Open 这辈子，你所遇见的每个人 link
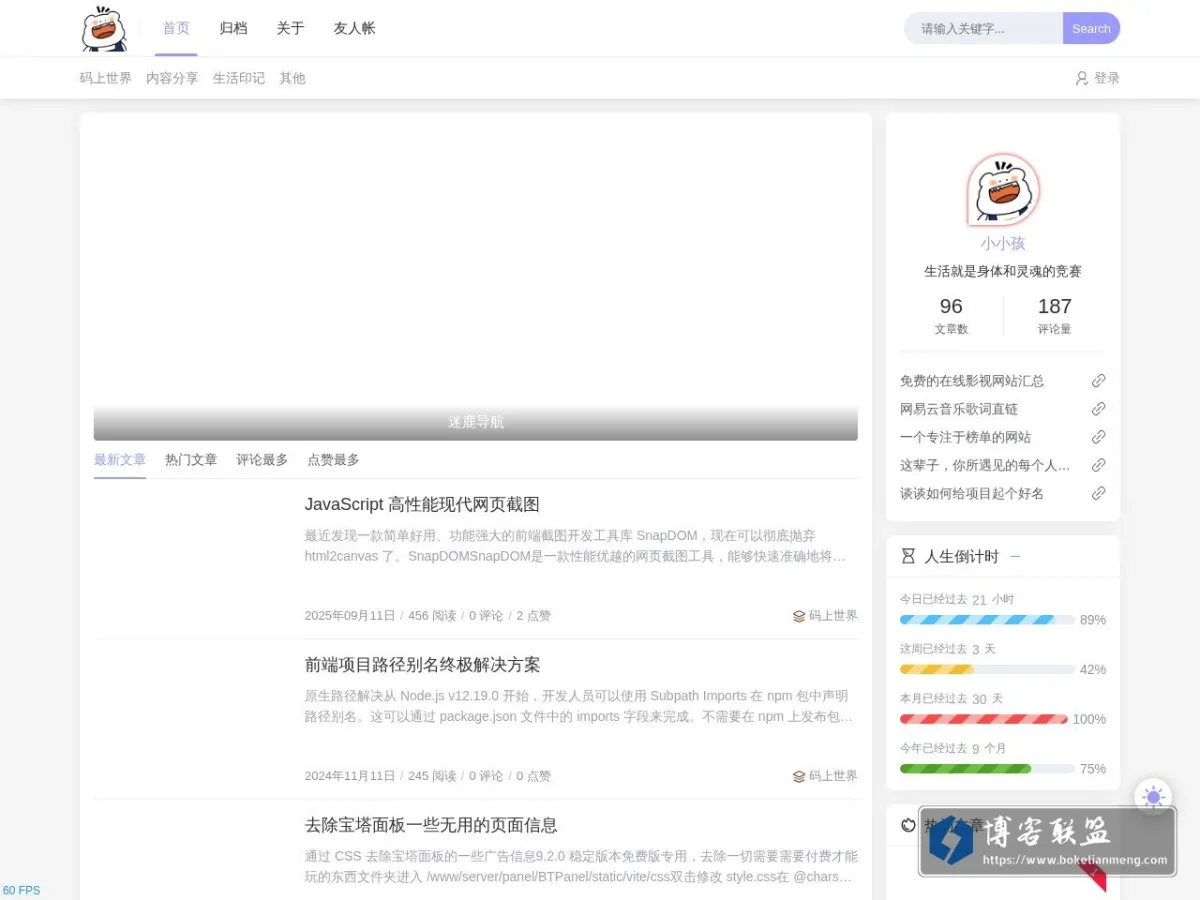This screenshot has width=1200, height=900. point(985,465)
